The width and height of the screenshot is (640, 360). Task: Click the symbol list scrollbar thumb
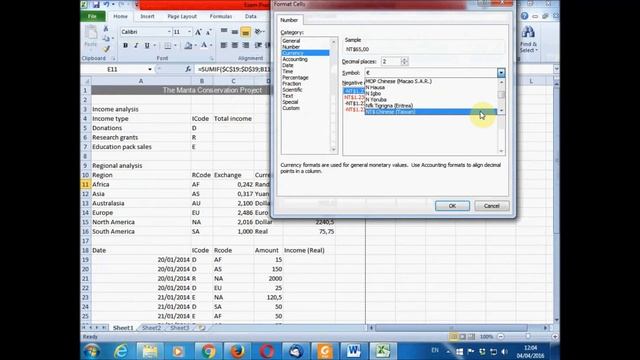pyautogui.click(x=501, y=95)
